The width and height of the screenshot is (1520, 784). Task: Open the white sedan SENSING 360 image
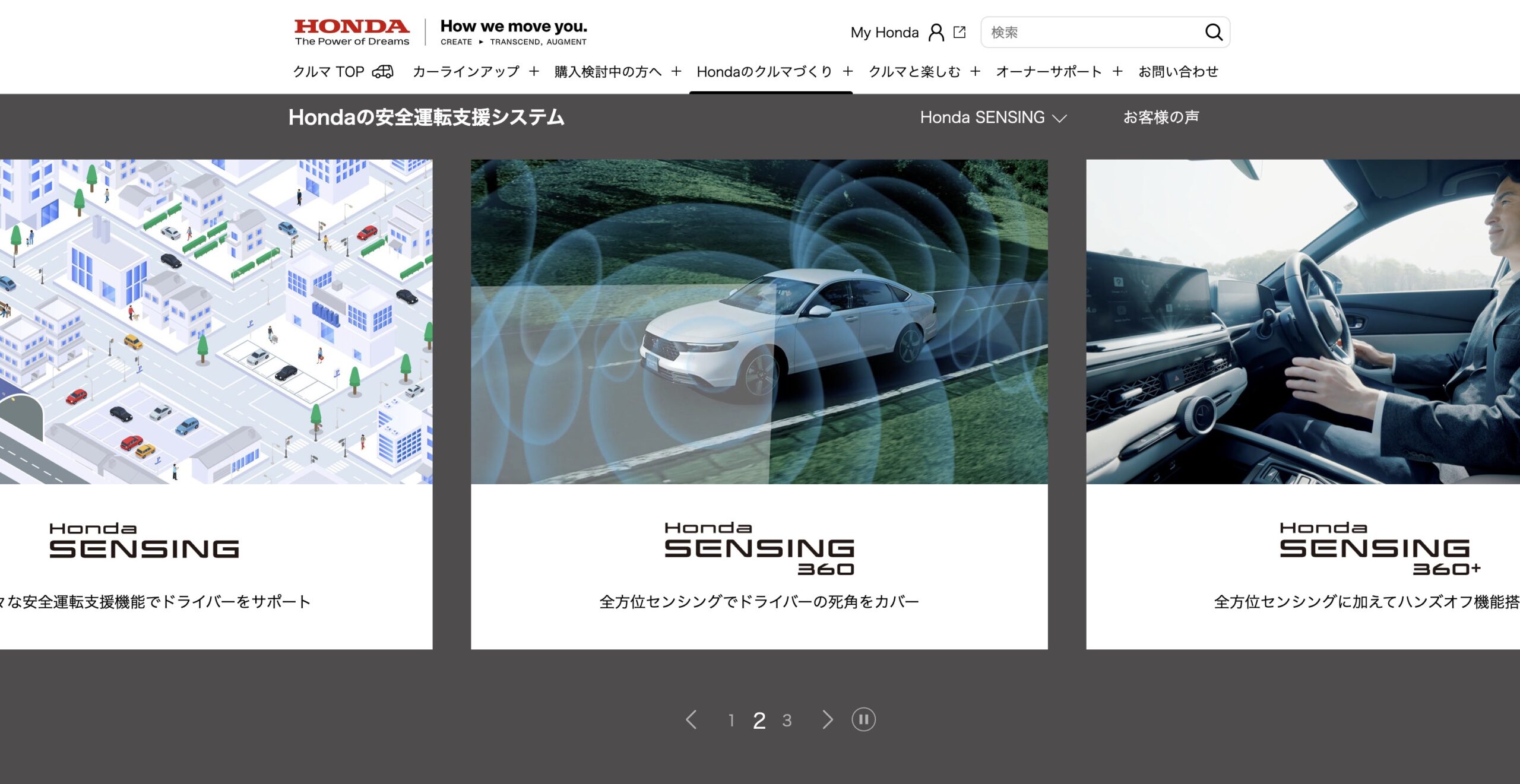click(759, 322)
